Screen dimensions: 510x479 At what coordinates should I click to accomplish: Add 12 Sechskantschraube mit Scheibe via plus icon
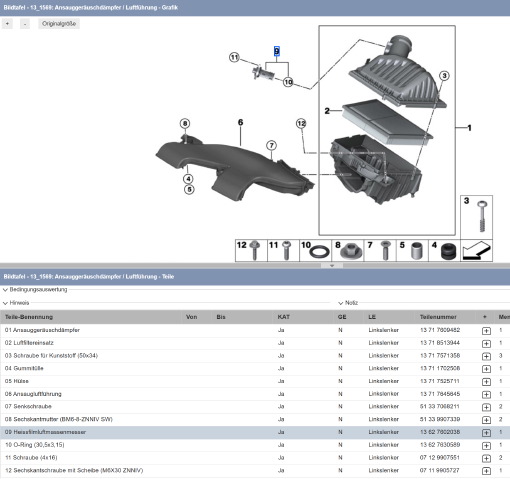click(x=486, y=471)
